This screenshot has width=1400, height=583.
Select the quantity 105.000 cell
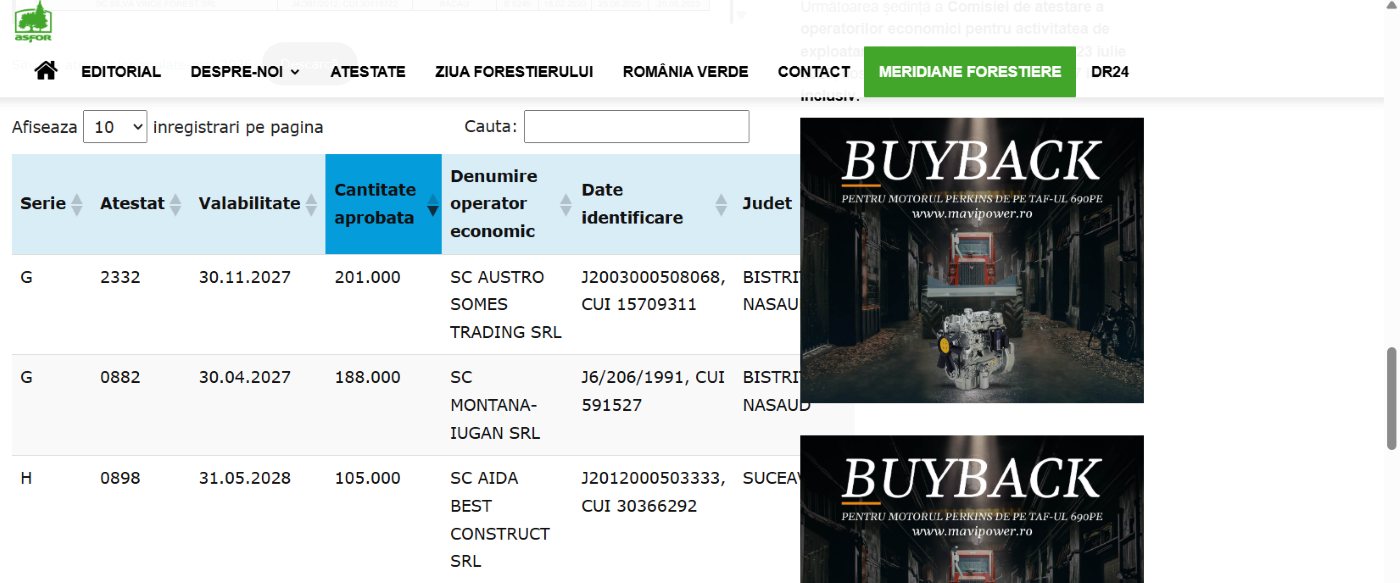coord(367,478)
